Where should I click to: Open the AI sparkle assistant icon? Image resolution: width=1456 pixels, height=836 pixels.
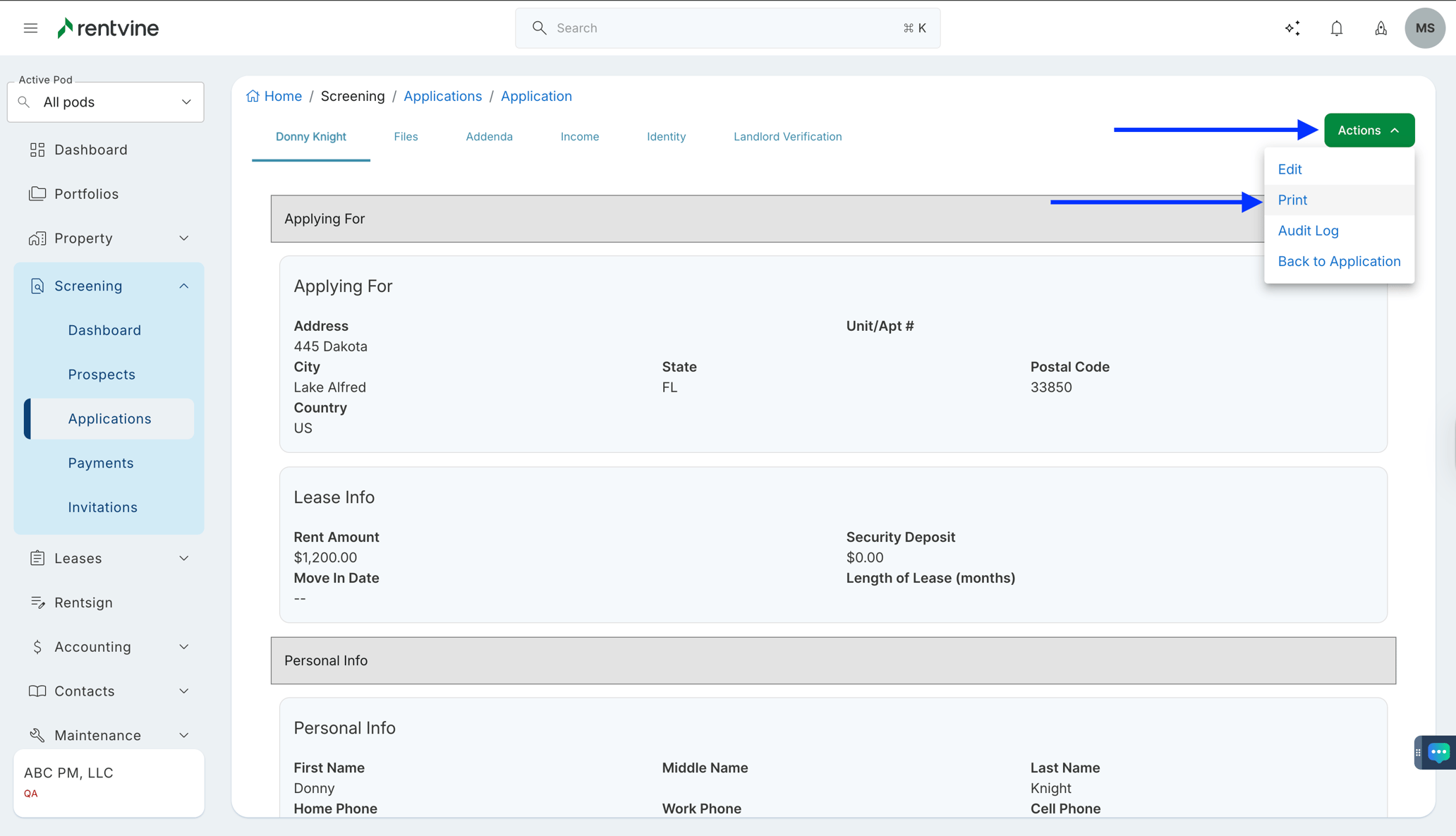click(1292, 28)
